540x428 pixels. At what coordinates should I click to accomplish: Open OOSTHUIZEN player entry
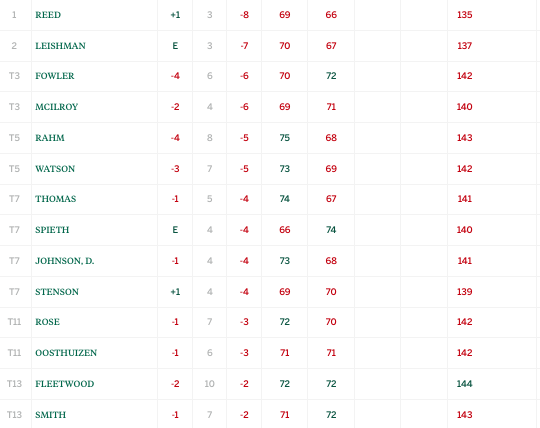coord(66,353)
